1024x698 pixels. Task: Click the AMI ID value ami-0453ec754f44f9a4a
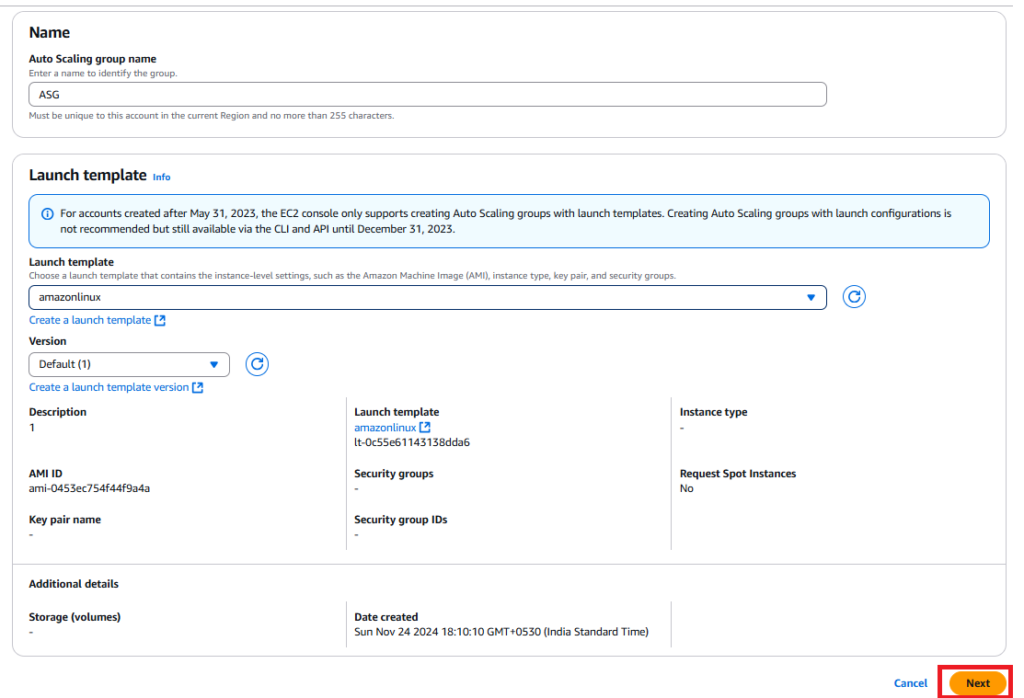89,489
